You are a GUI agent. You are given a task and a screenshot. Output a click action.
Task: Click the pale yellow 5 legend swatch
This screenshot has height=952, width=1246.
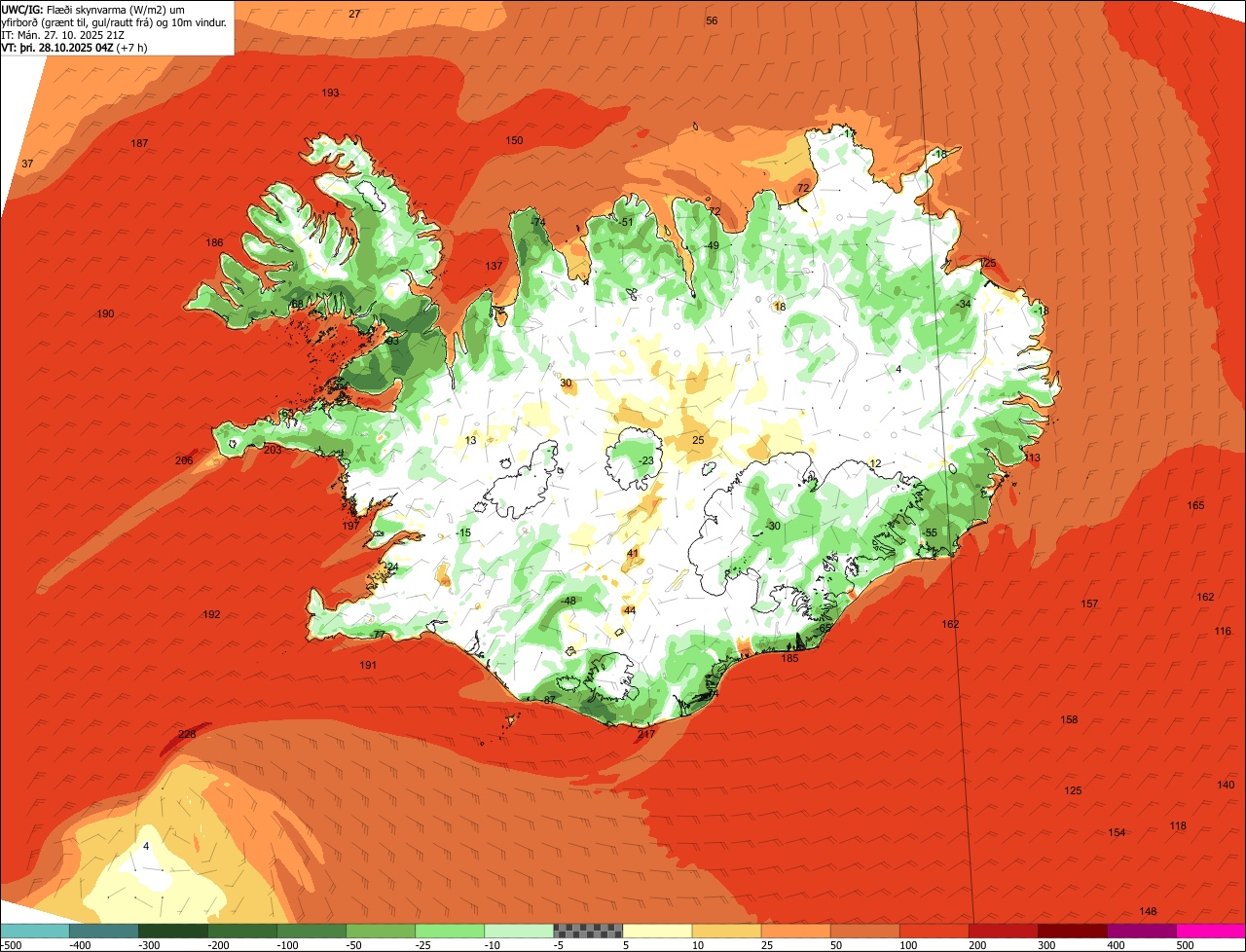(x=657, y=931)
